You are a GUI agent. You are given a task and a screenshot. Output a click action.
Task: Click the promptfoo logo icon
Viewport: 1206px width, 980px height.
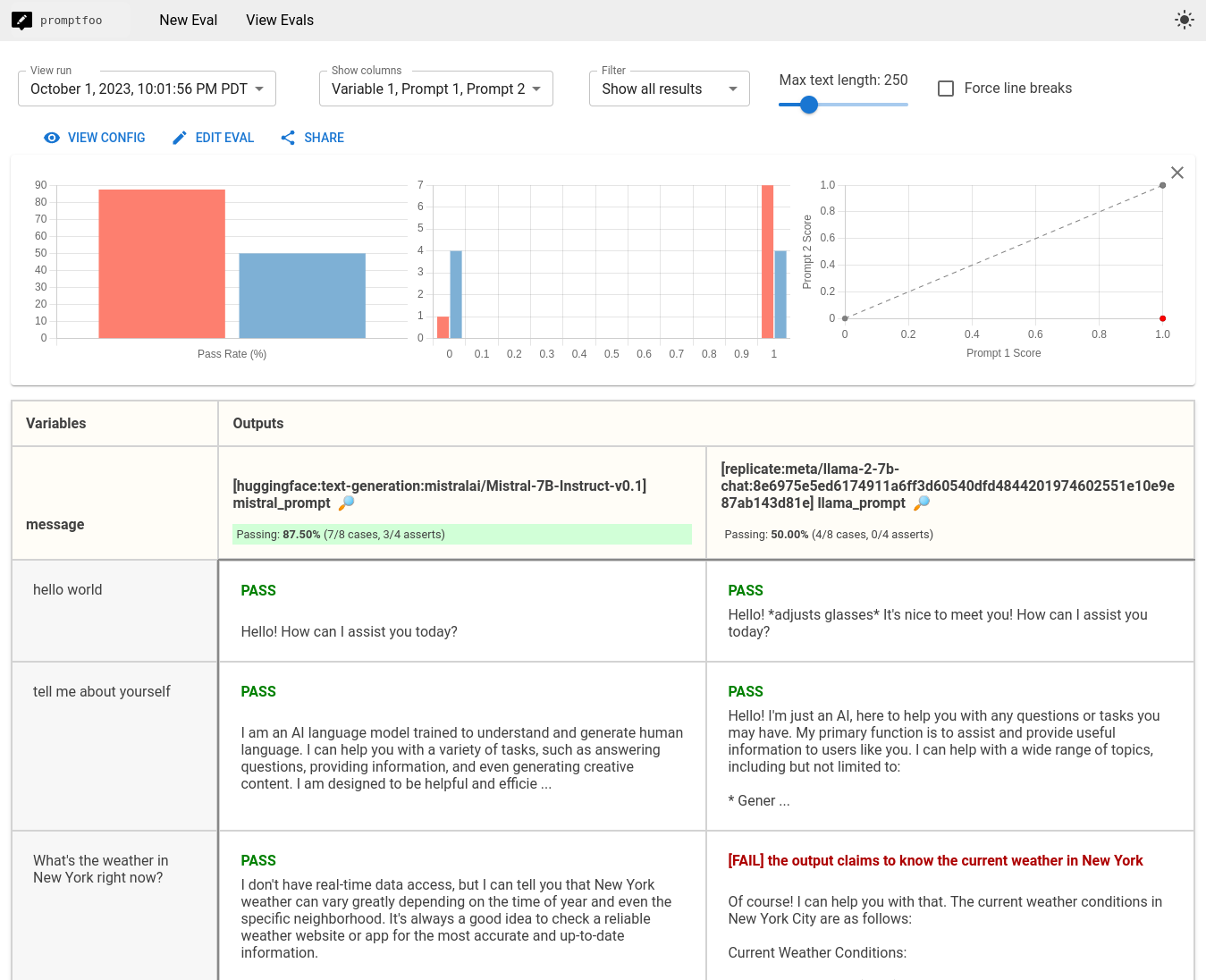coord(21,20)
